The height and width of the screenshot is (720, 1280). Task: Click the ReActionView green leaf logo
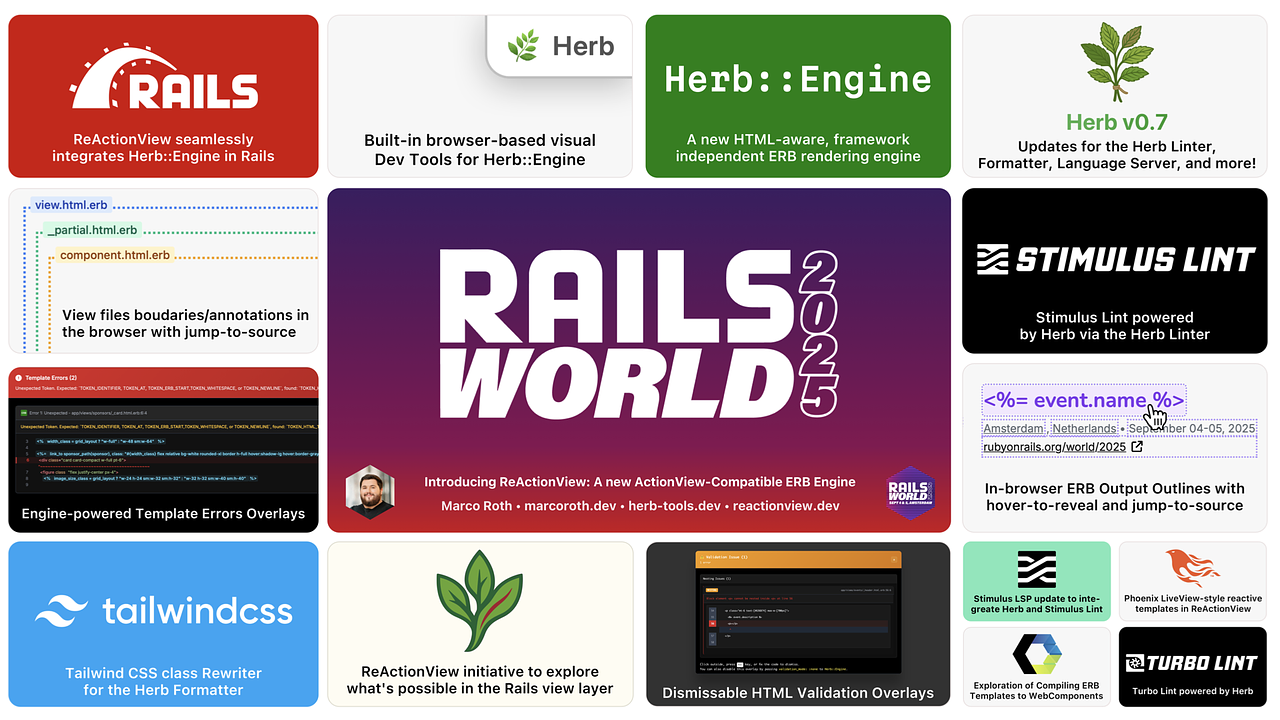pyautogui.click(x=480, y=600)
